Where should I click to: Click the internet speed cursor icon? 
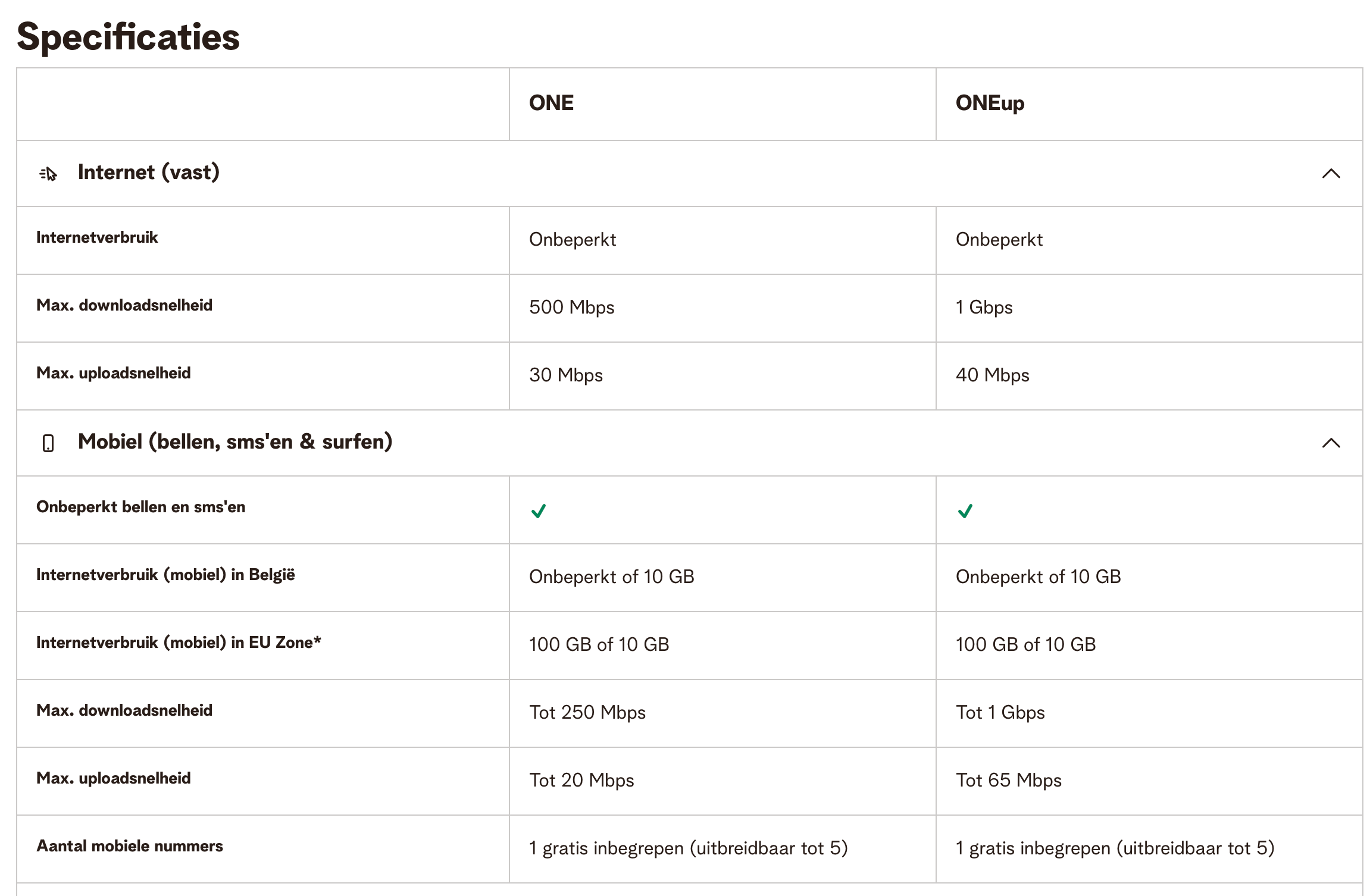pyautogui.click(x=48, y=174)
